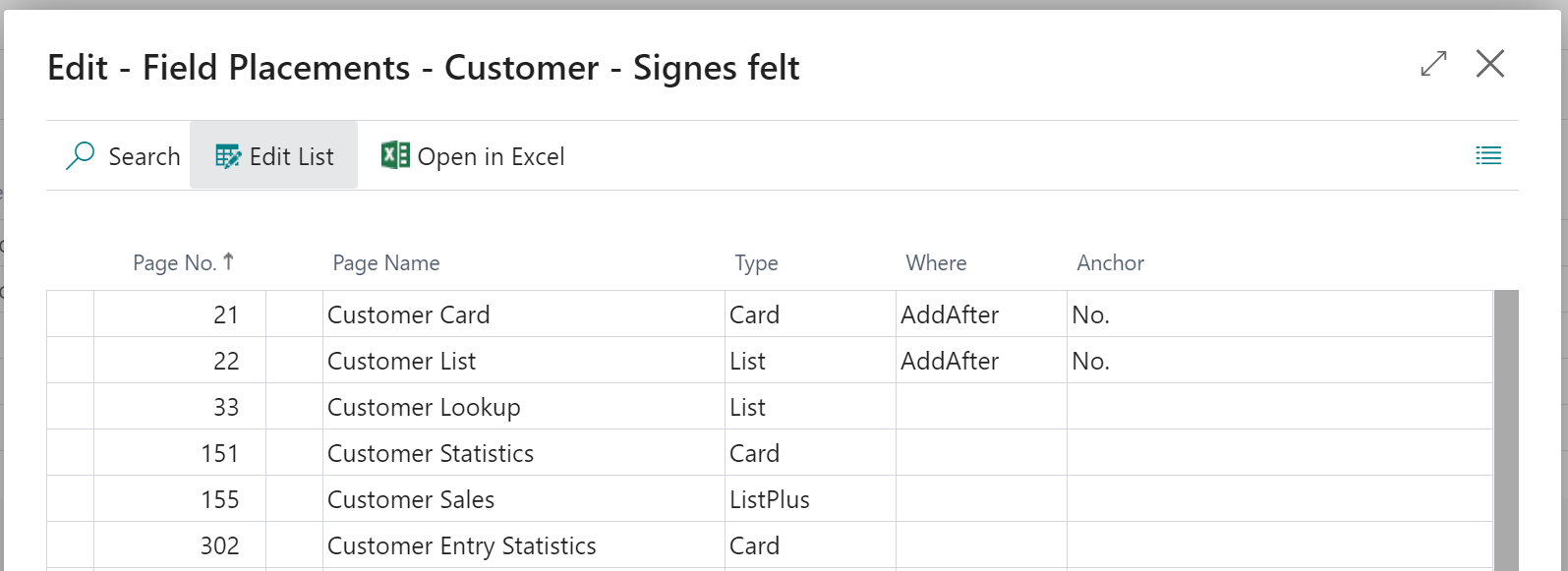Image resolution: width=1568 pixels, height=571 pixels.
Task: Select the AddAfter cell for Customer Card
Action: point(981,314)
